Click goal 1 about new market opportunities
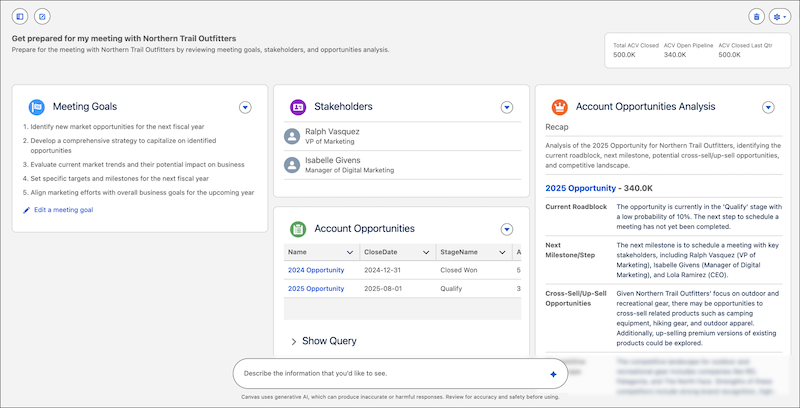 (117, 126)
